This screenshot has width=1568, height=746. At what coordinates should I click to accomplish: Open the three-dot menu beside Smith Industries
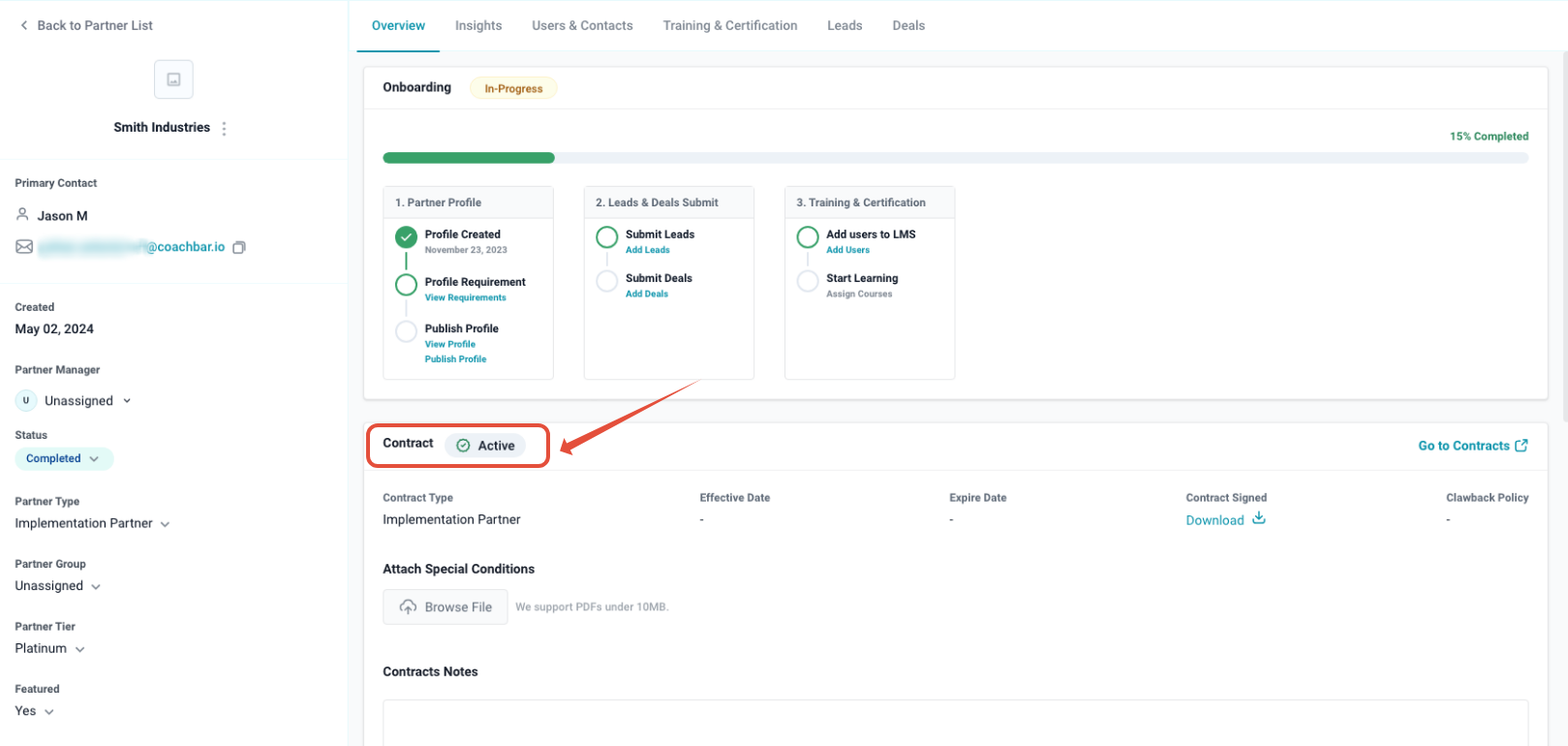point(224,128)
